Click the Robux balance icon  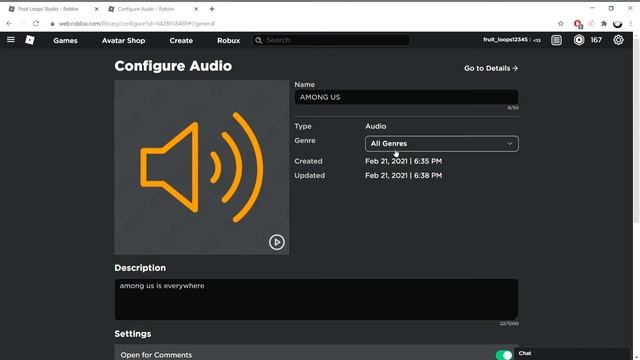coord(579,40)
